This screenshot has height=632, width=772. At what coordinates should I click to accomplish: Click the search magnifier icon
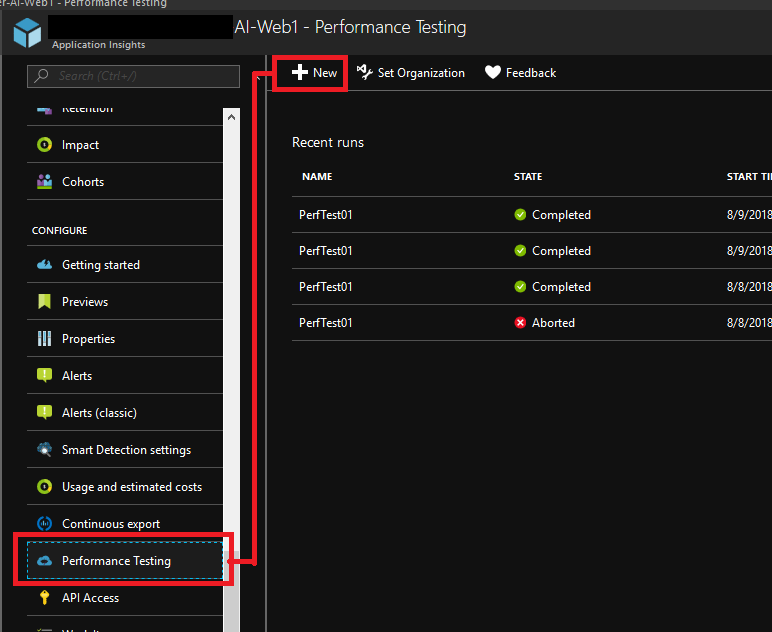click(41, 76)
